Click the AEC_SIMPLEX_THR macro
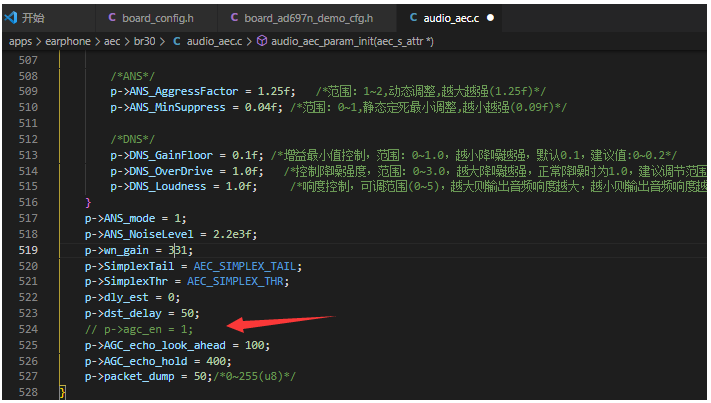711x403 pixels. (x=235, y=282)
